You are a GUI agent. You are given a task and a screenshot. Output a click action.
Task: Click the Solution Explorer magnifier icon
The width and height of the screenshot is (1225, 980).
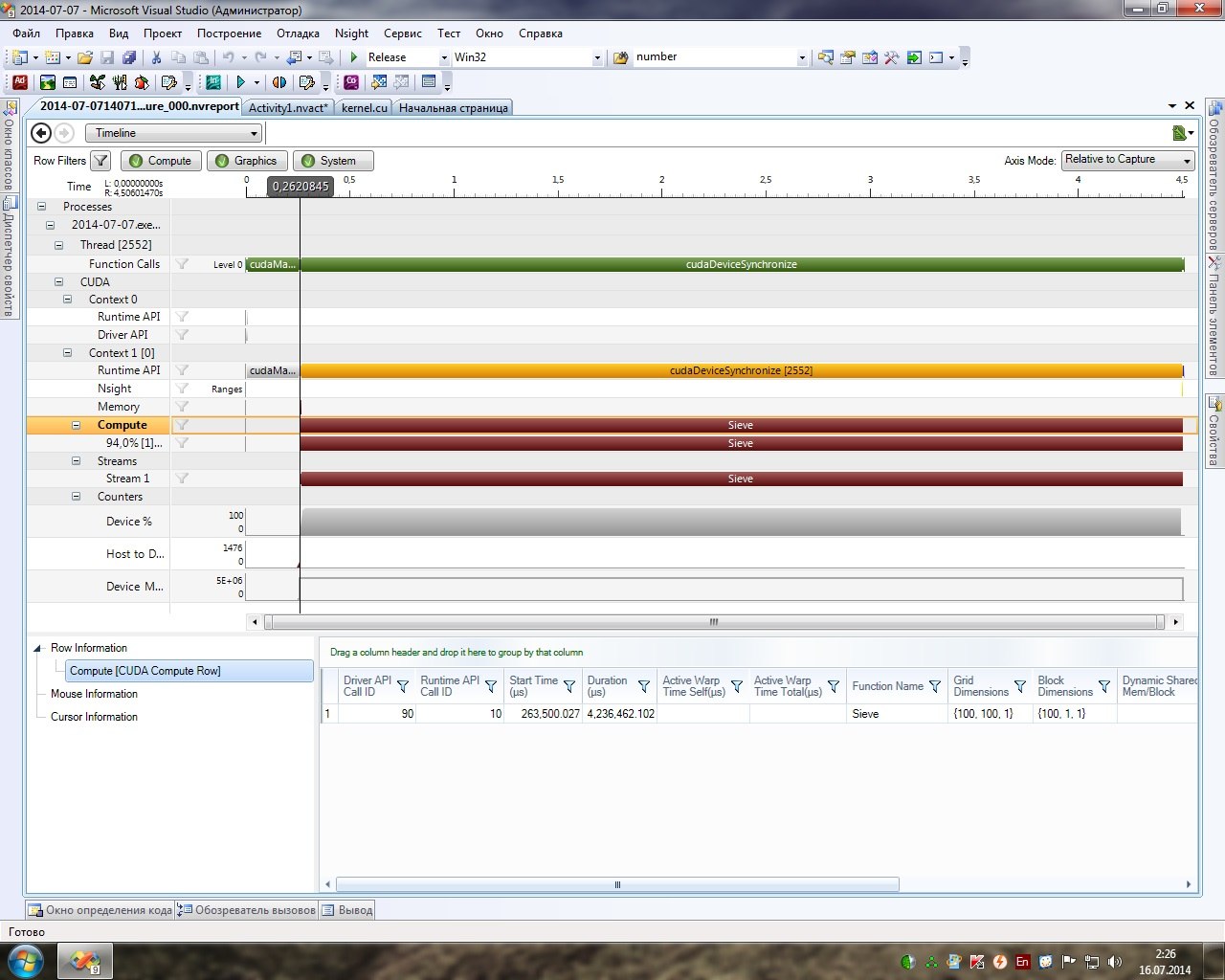point(826,57)
